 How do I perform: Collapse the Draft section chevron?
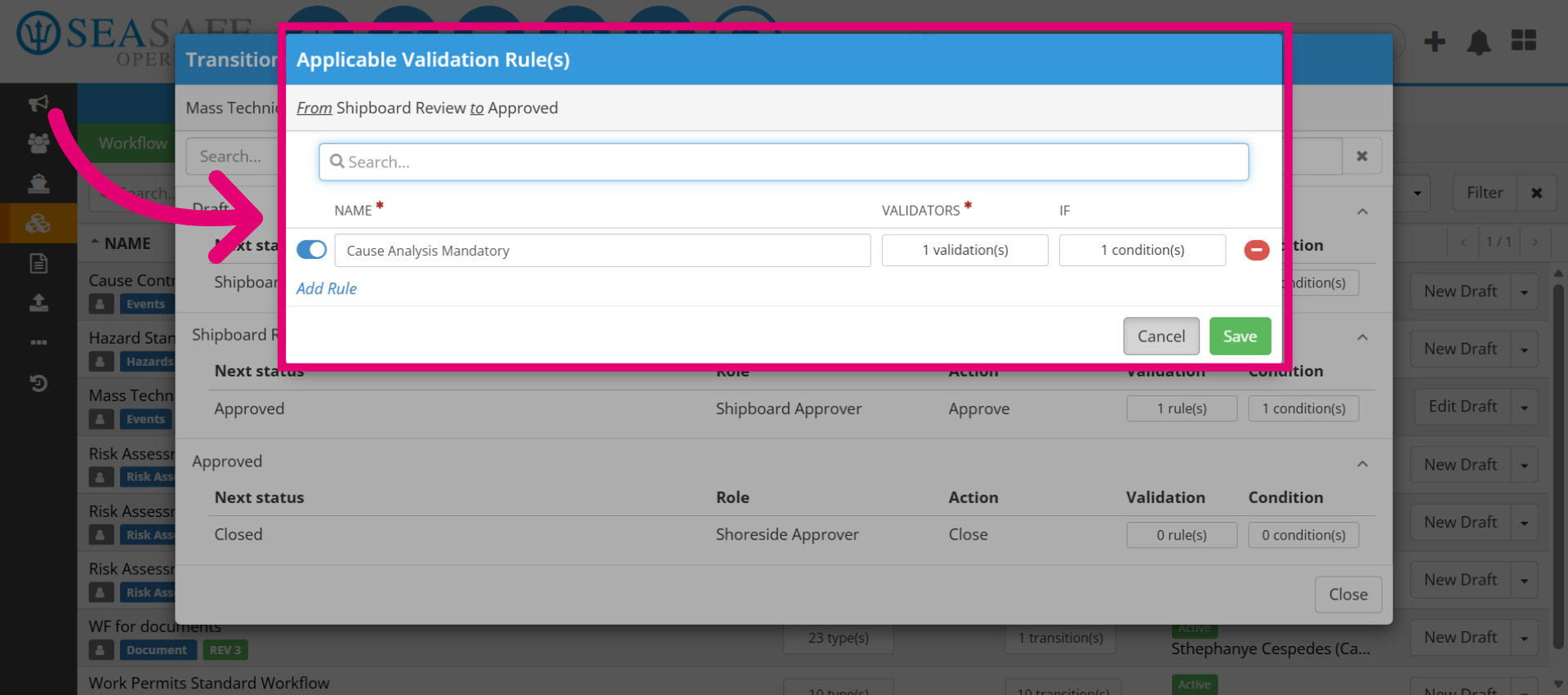click(1362, 212)
